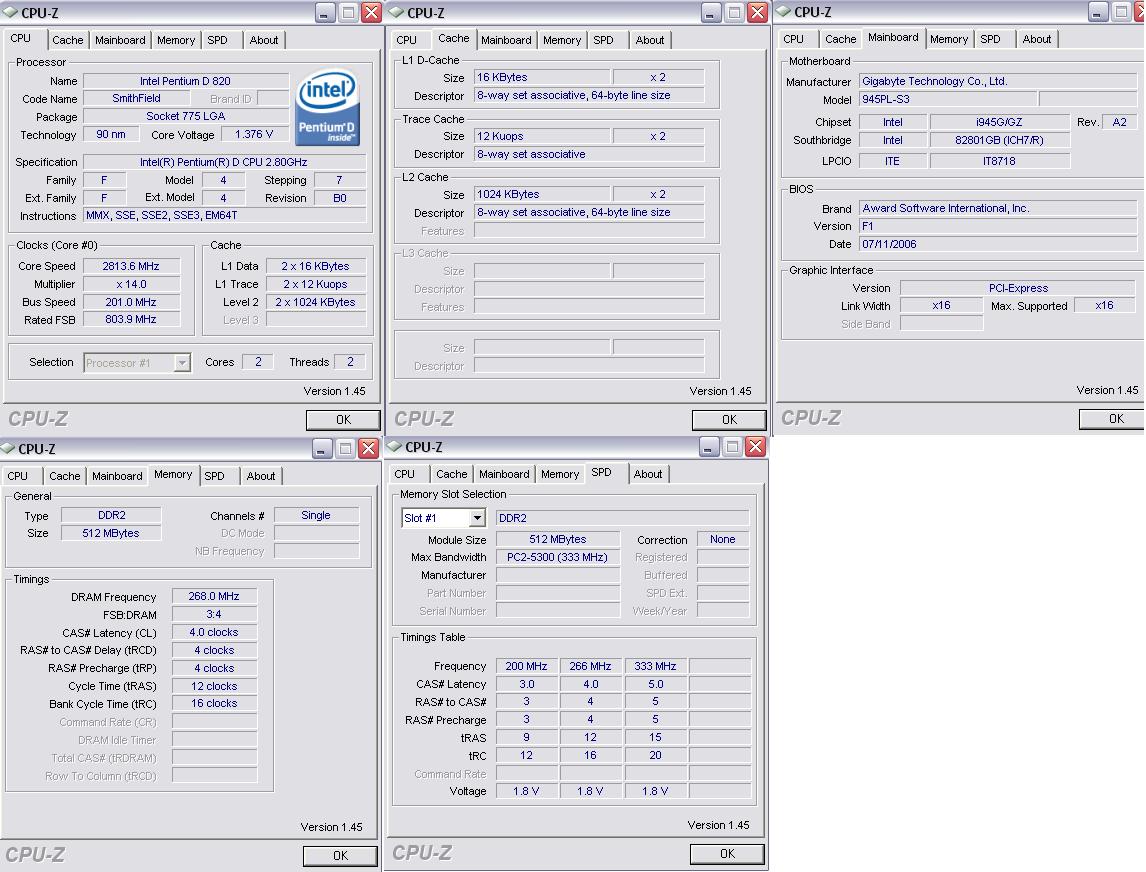The height and width of the screenshot is (872, 1146).
Task: Switch to CPU tab in the Motherboard window
Action: click(x=794, y=39)
